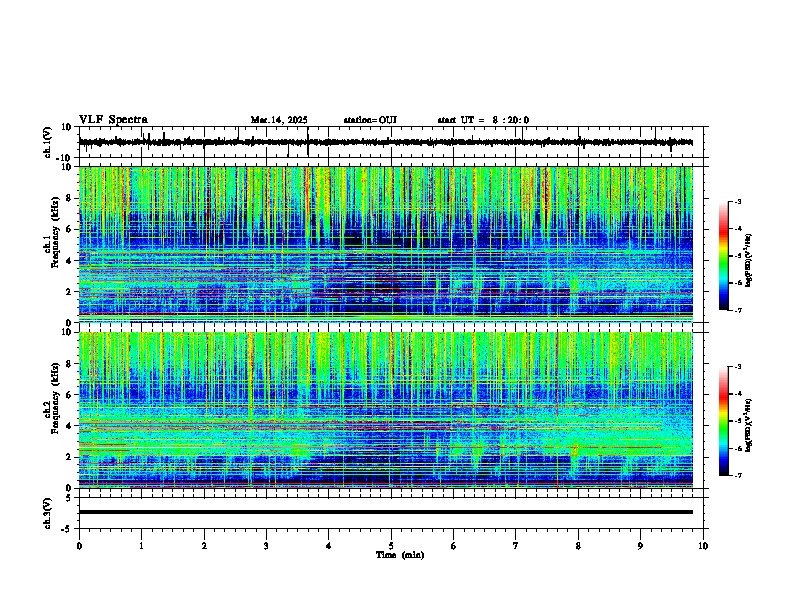Select the date text "Mar.14, 2025"
Viewport: 792px width, 612px height.
point(279,120)
